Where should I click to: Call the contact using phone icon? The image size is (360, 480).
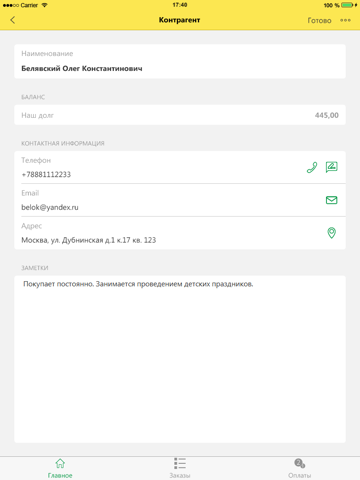click(312, 167)
